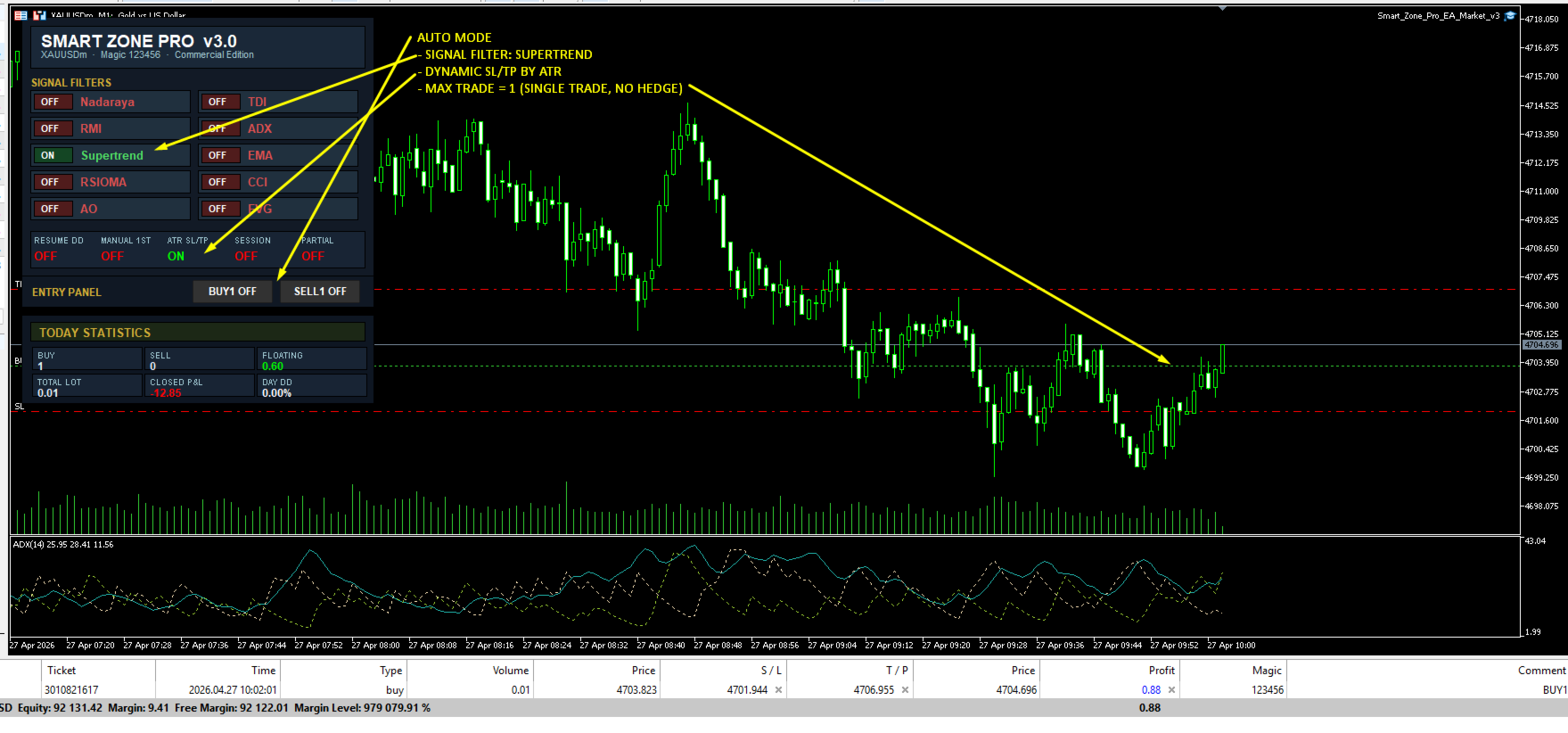This screenshot has width=1568, height=733.
Task: Click the FLOATING value 0.60
Action: click(x=273, y=366)
